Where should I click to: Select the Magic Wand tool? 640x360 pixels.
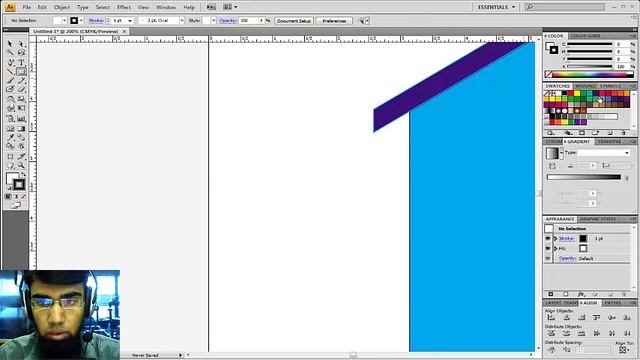pos(10,53)
